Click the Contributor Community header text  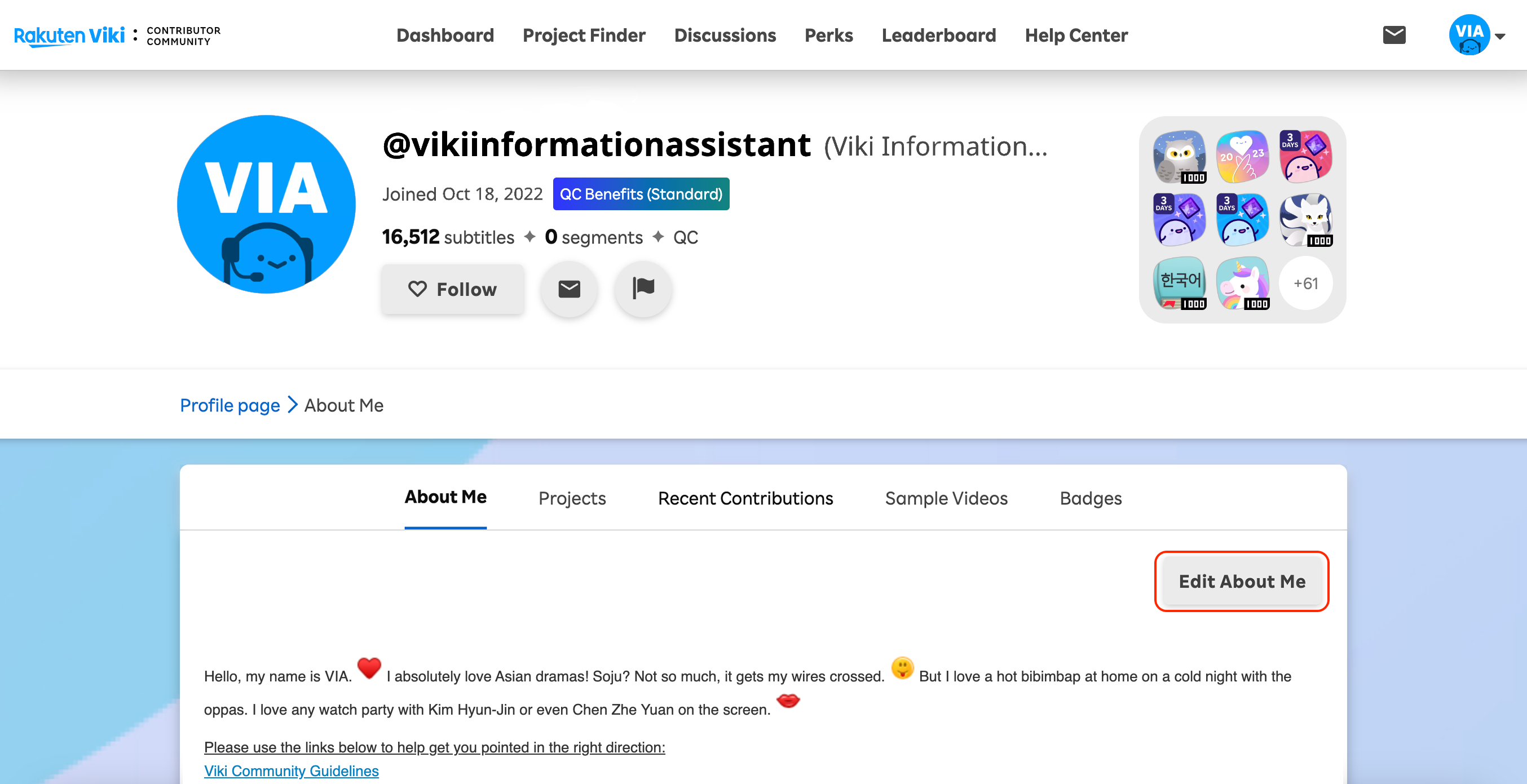pos(183,36)
